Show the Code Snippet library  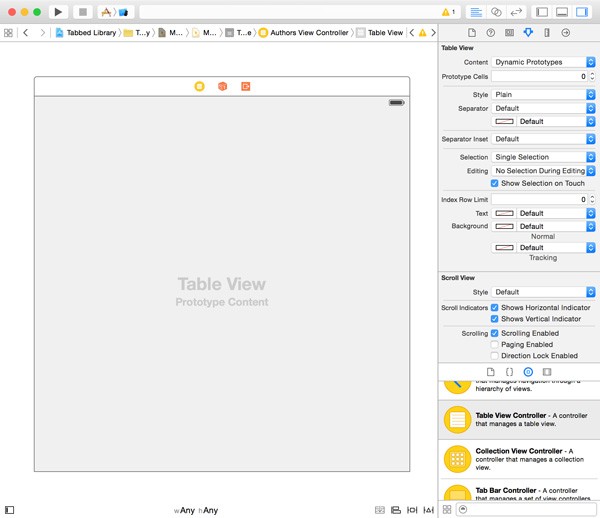509,372
